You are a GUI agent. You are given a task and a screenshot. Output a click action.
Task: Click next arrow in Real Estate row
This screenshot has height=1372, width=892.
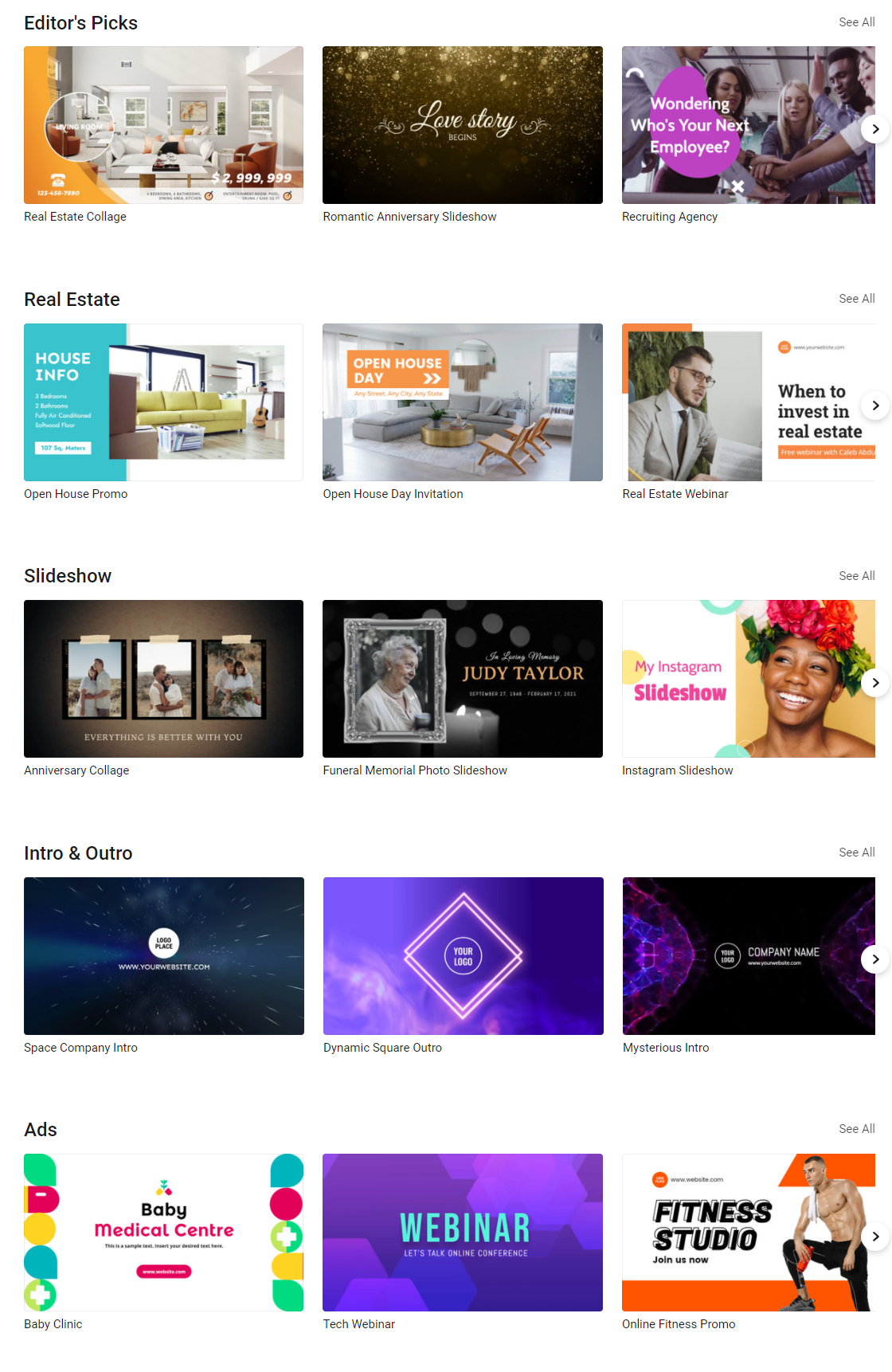pos(875,406)
